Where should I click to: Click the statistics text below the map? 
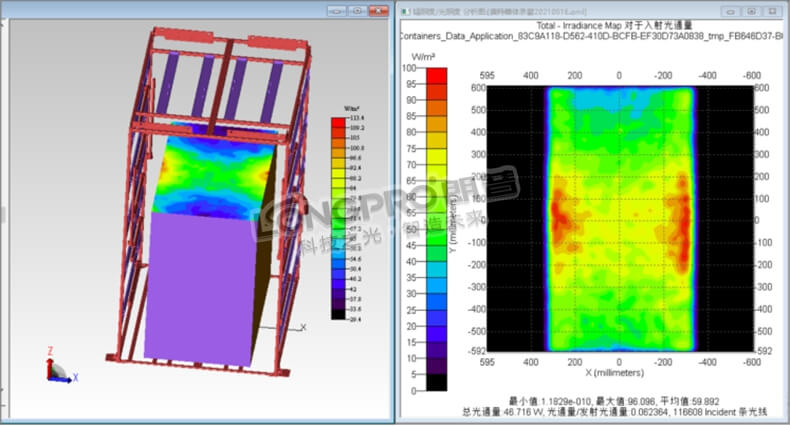click(x=618, y=405)
